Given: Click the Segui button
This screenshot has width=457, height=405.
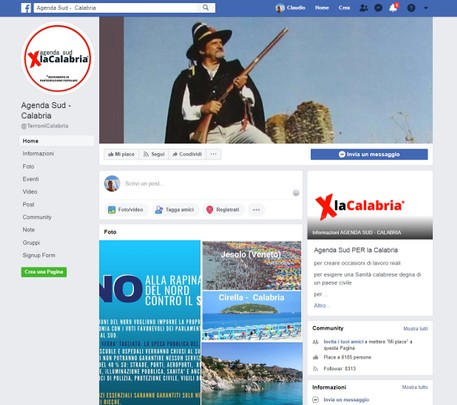Looking at the screenshot, I should click(x=154, y=154).
